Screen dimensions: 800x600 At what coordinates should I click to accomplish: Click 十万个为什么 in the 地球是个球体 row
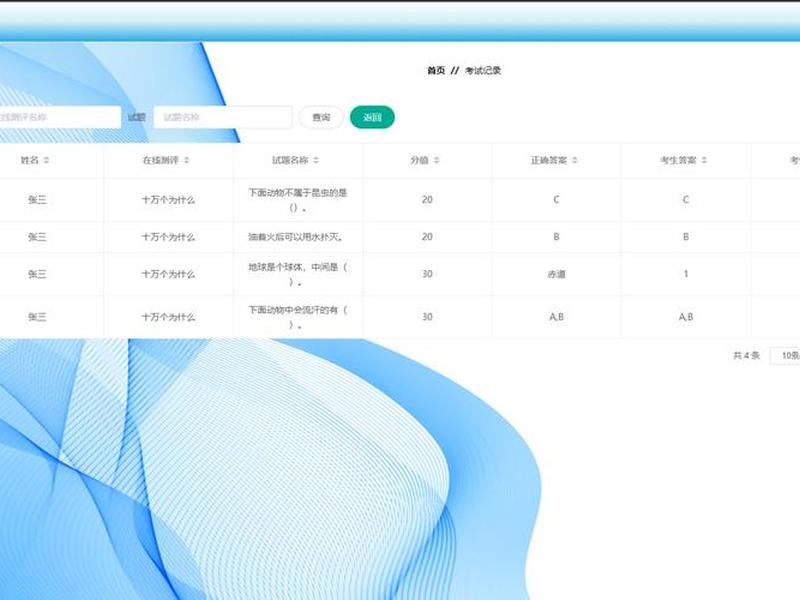[168, 274]
